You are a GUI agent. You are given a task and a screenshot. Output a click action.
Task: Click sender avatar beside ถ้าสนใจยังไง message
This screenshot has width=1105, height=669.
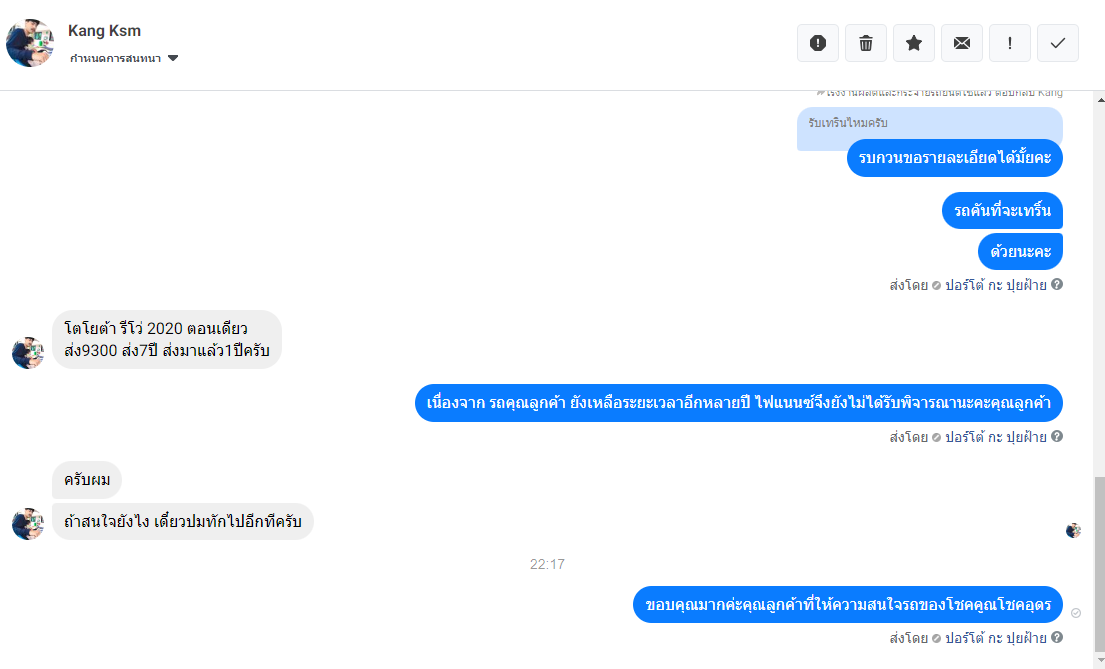tap(28, 524)
